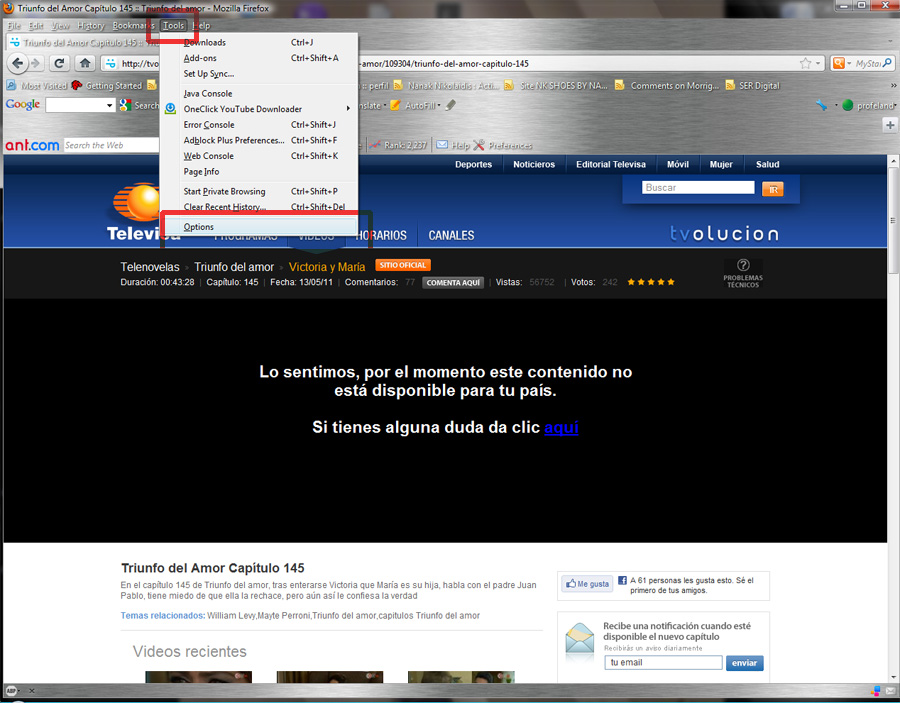This screenshot has height=703, width=900.
Task: Open the Comments on Morrig... bookmark
Action: point(666,86)
